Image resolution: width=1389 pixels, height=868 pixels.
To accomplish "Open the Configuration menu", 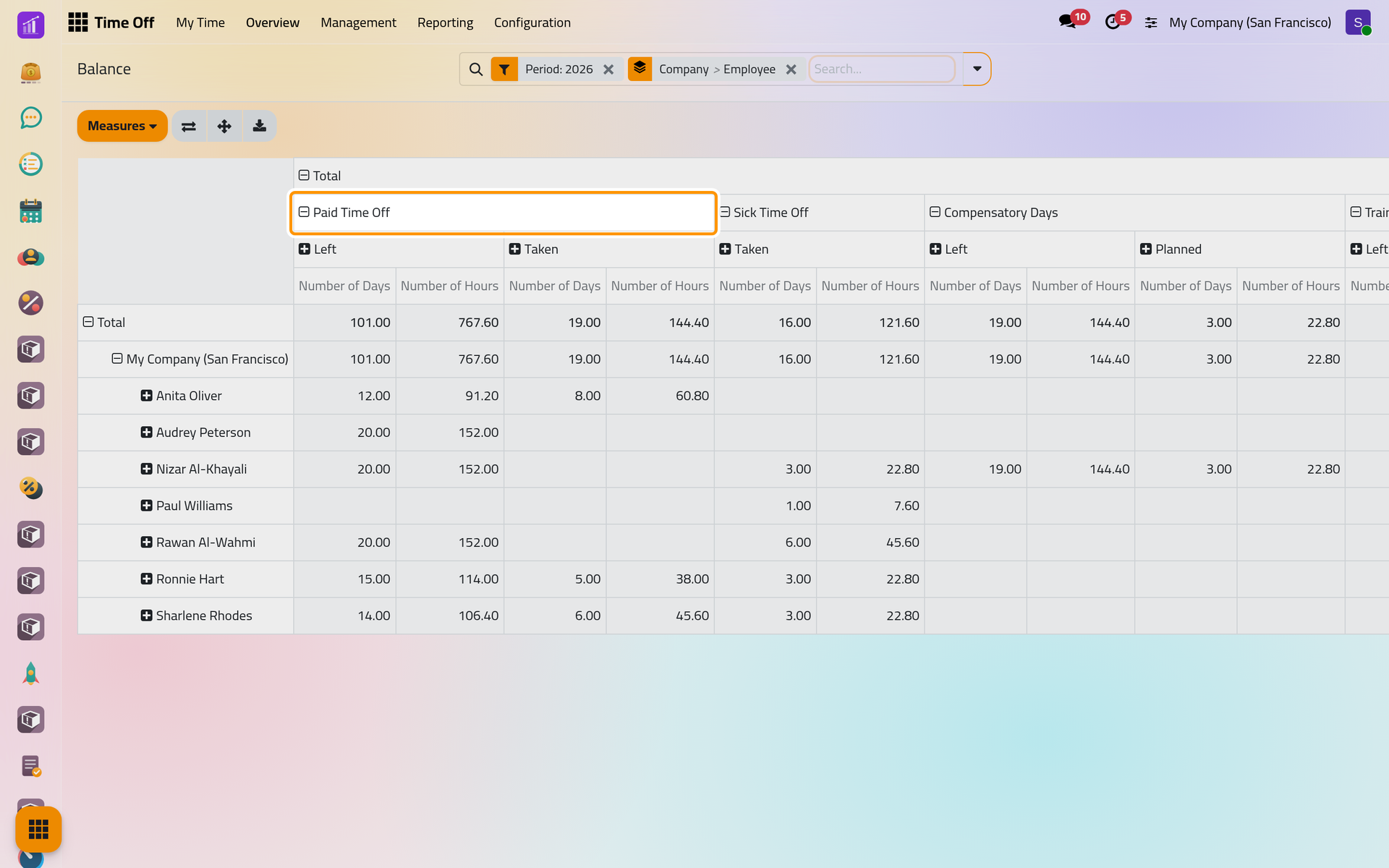I will tap(532, 22).
